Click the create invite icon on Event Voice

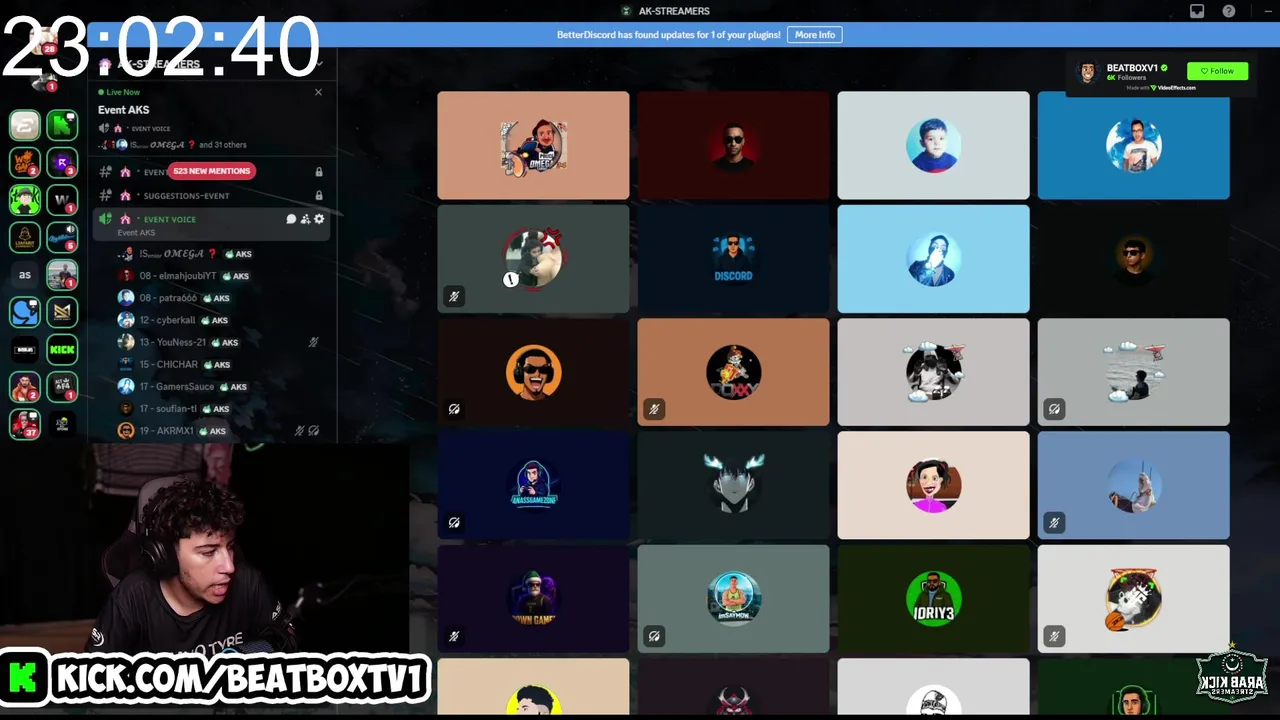[305, 219]
